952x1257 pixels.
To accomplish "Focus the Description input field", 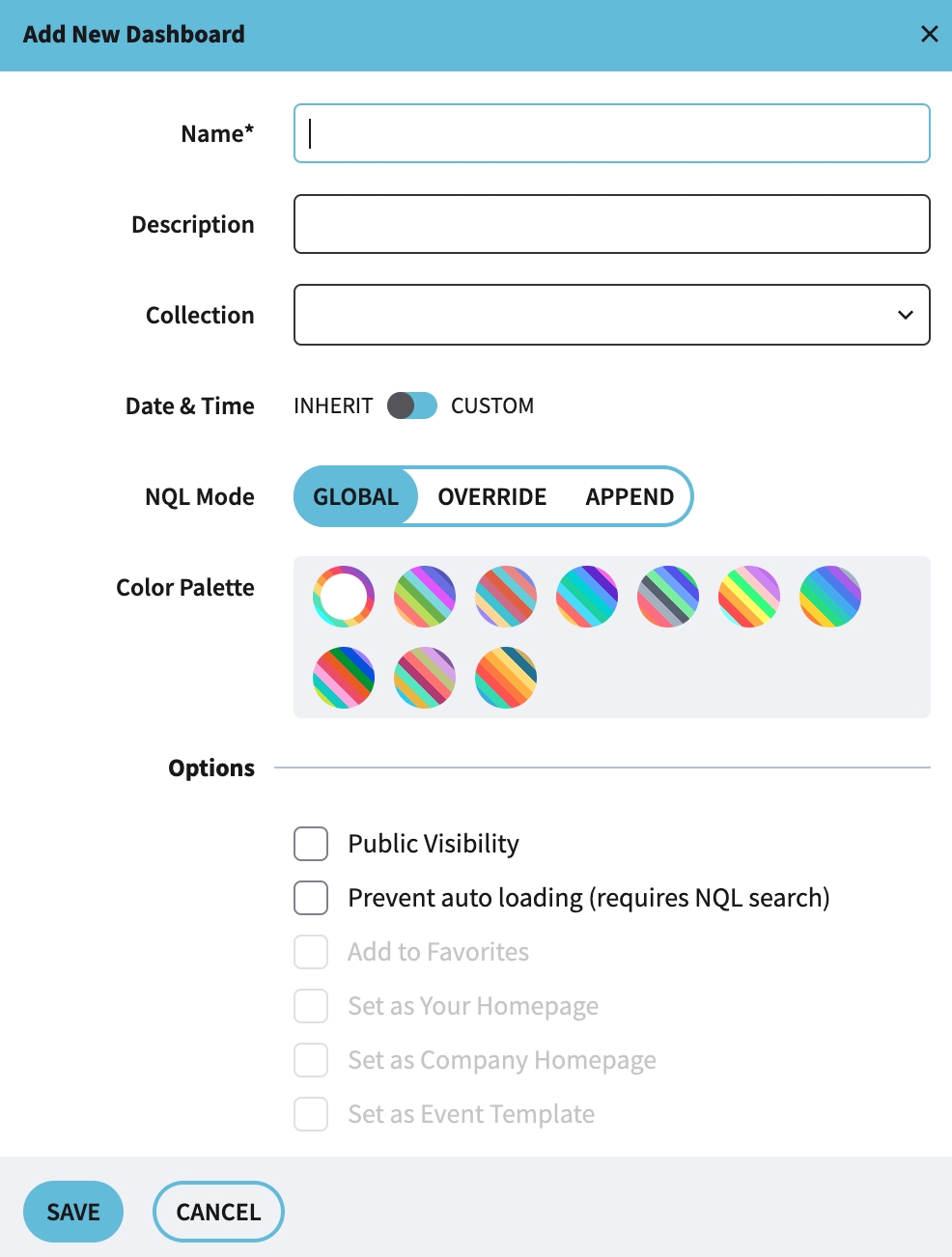I will 612,224.
